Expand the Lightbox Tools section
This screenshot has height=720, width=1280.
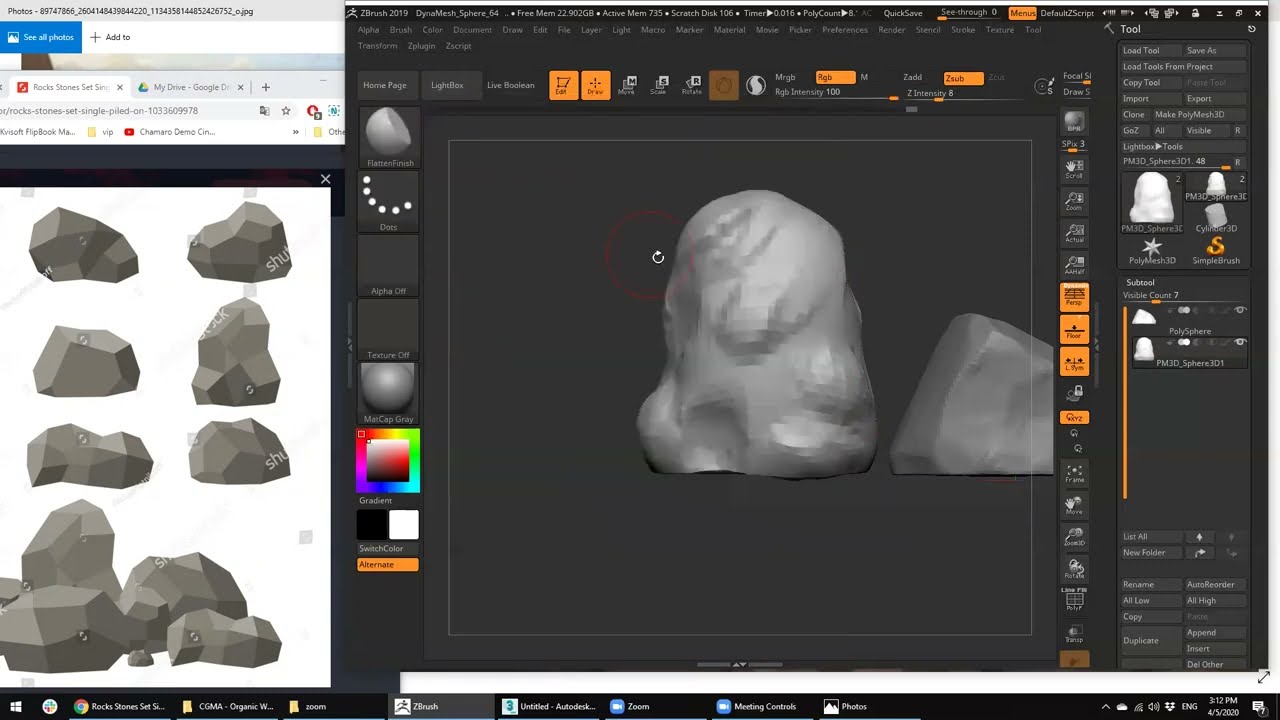1152,146
